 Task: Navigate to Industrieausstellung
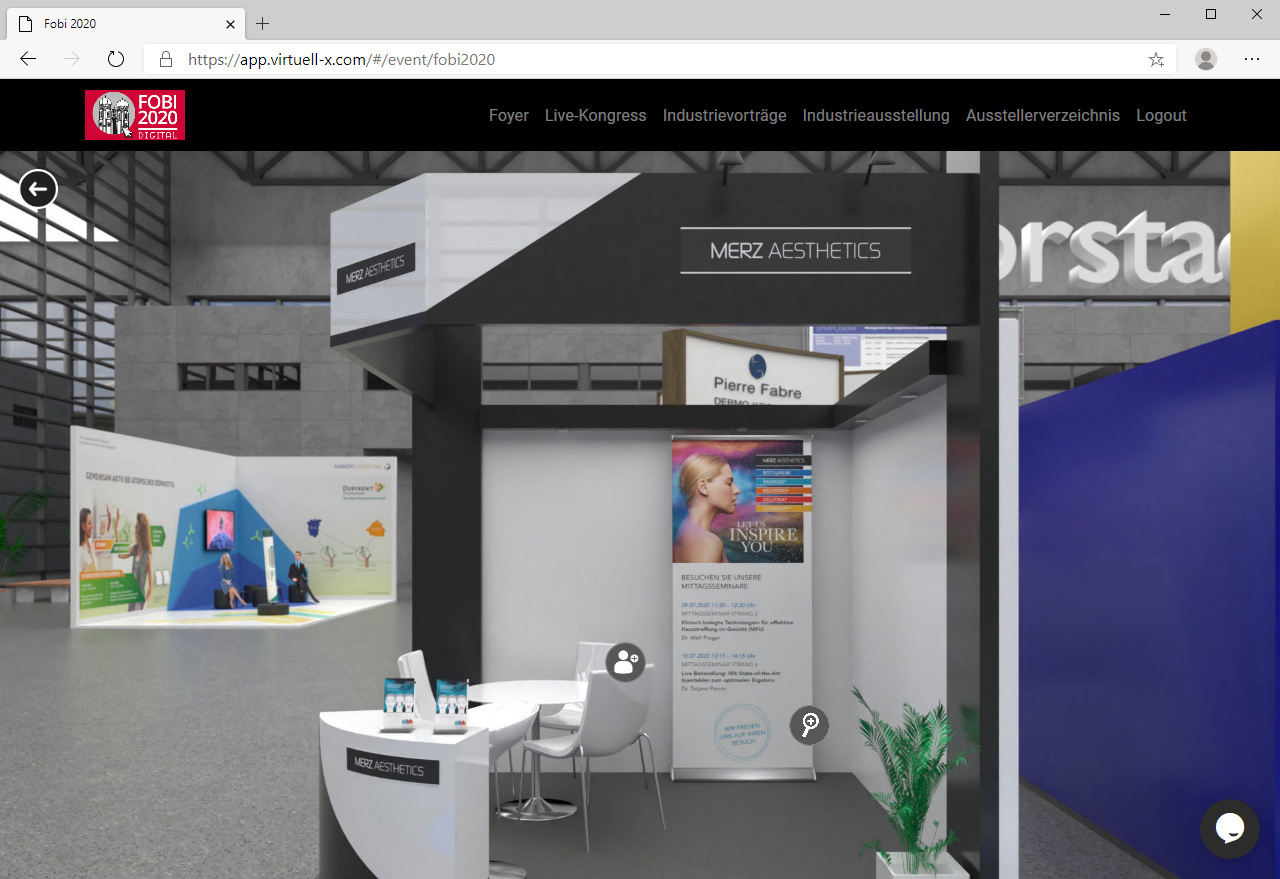[x=875, y=115]
